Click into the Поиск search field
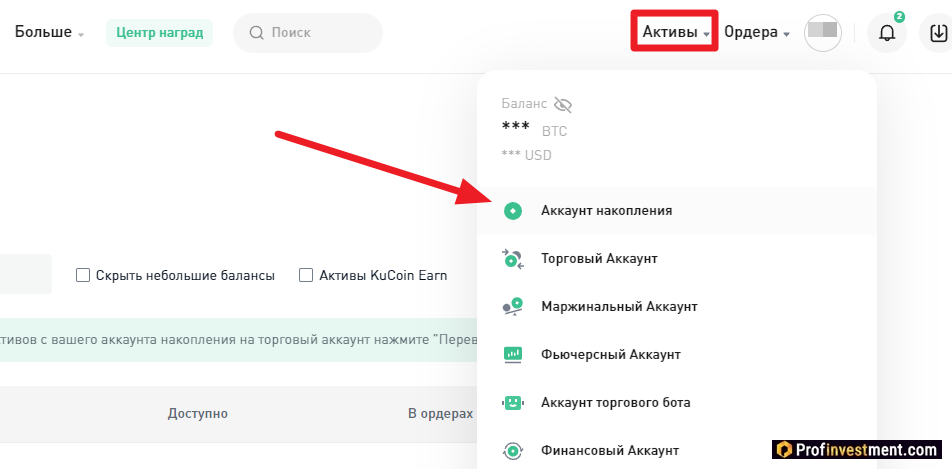The image size is (952, 469). pos(308,33)
